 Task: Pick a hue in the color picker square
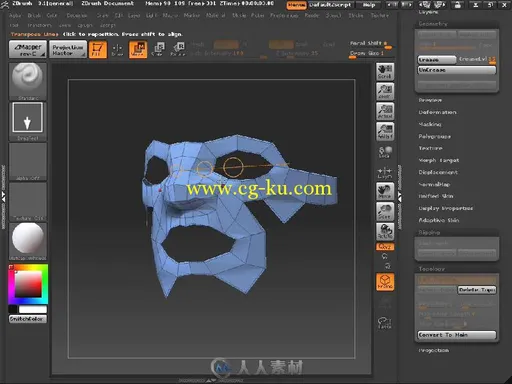28,284
